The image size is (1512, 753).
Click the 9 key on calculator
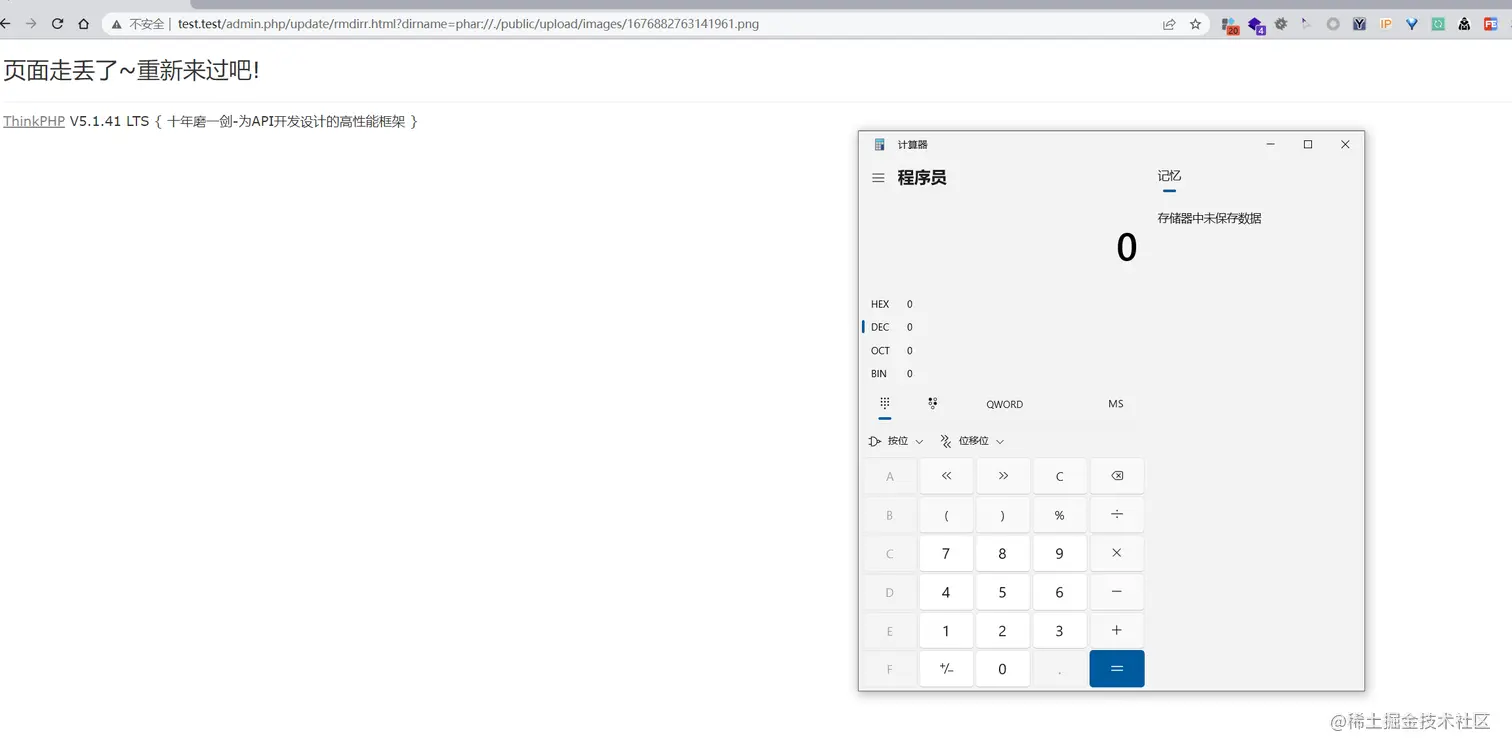click(x=1060, y=553)
